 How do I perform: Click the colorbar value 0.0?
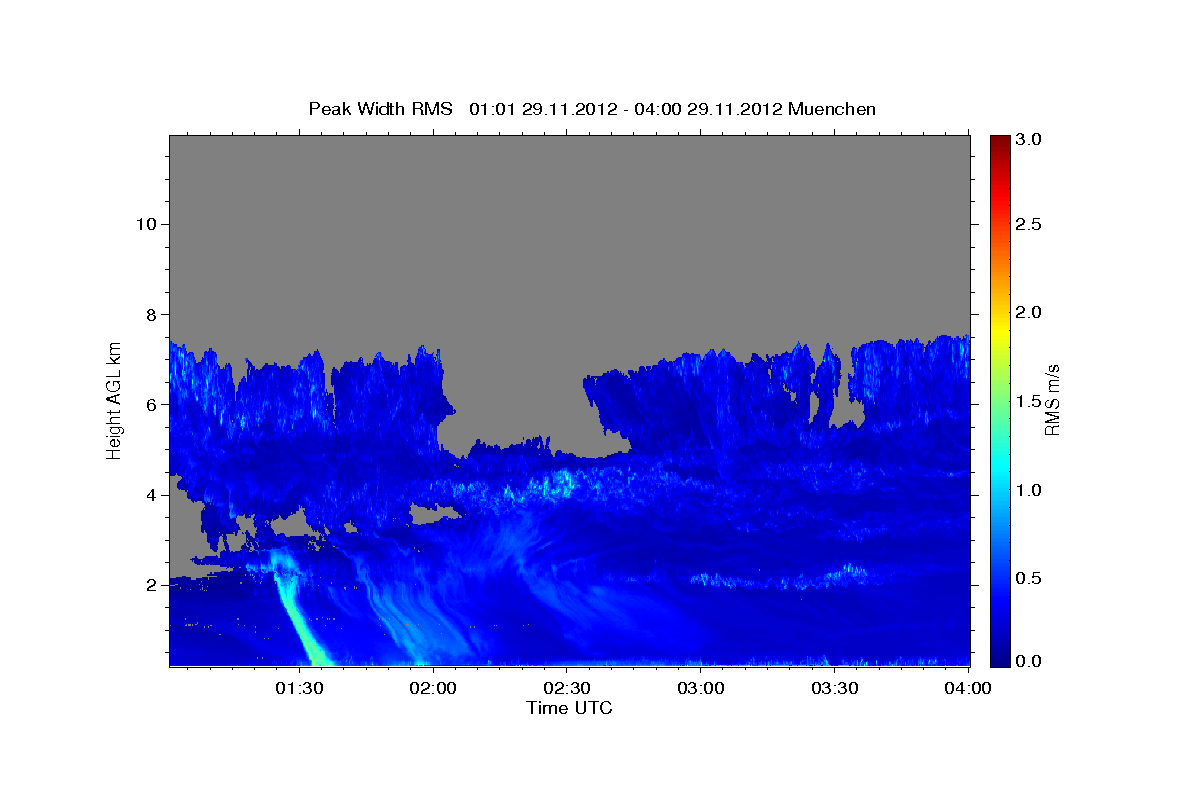tap(1030, 661)
